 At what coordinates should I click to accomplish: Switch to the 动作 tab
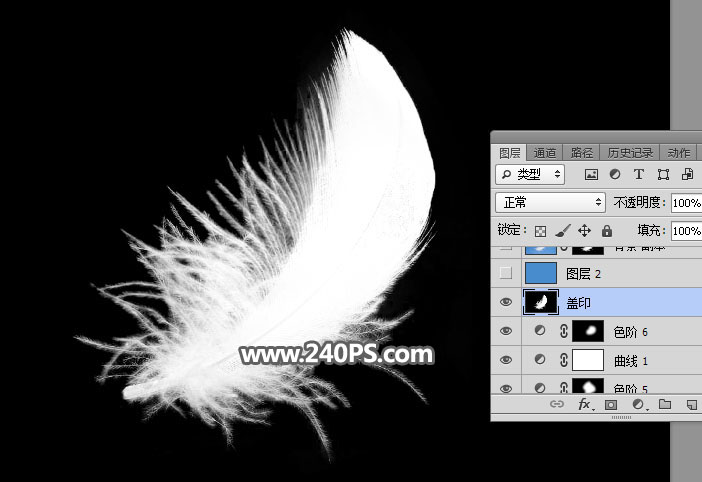(678, 153)
